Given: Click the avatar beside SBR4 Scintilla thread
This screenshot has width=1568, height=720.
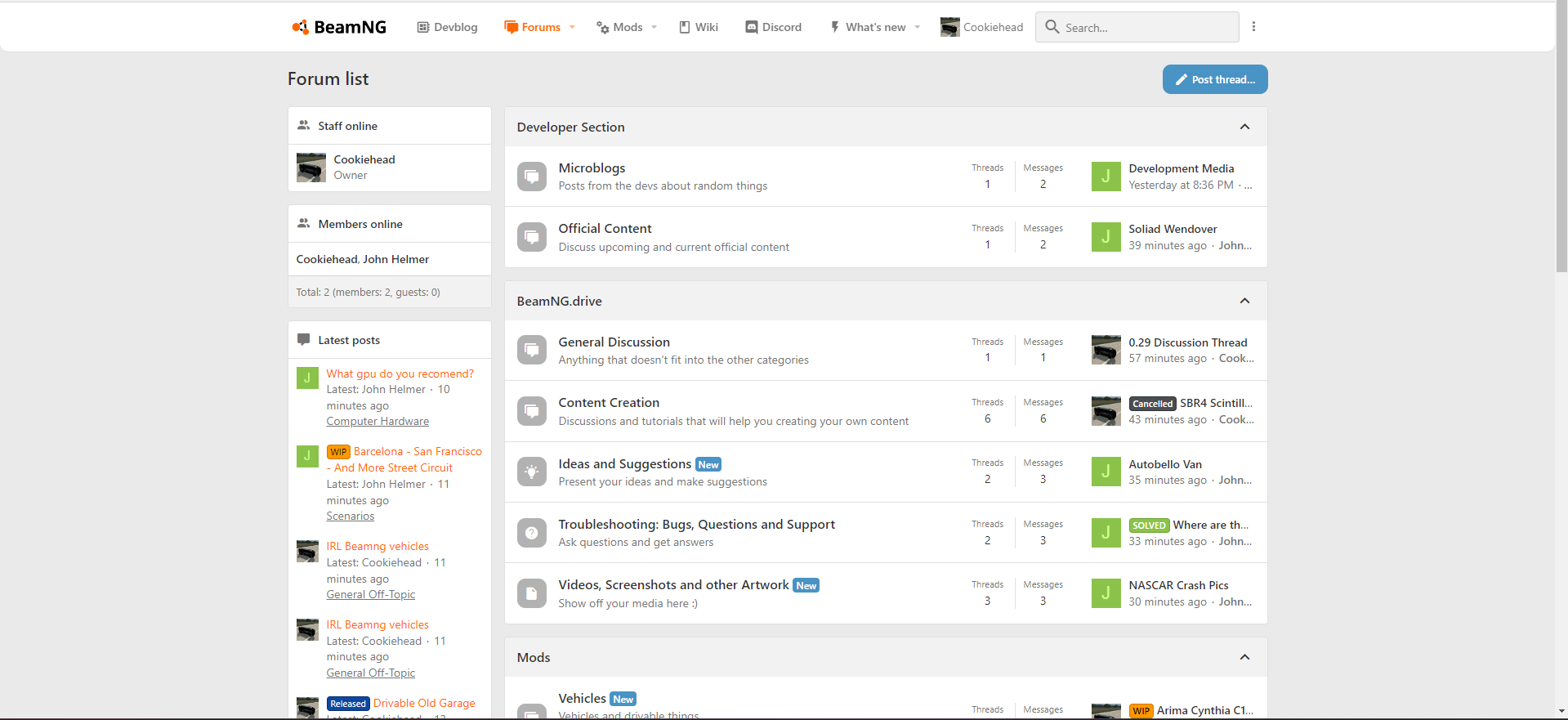Looking at the screenshot, I should pyautogui.click(x=1106, y=411).
